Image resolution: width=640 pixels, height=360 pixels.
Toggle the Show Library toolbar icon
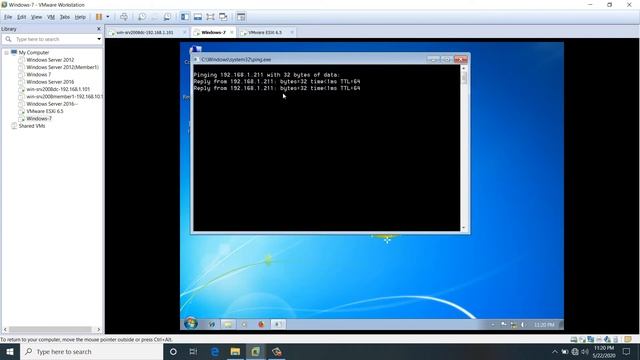coord(185,17)
